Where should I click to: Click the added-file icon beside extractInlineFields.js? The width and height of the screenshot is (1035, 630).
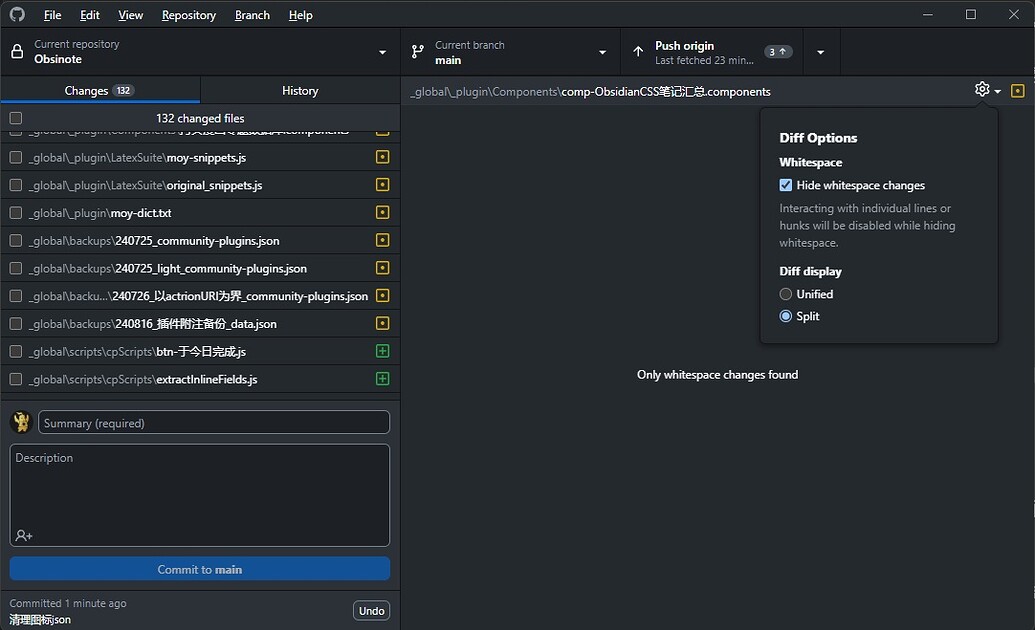point(382,379)
